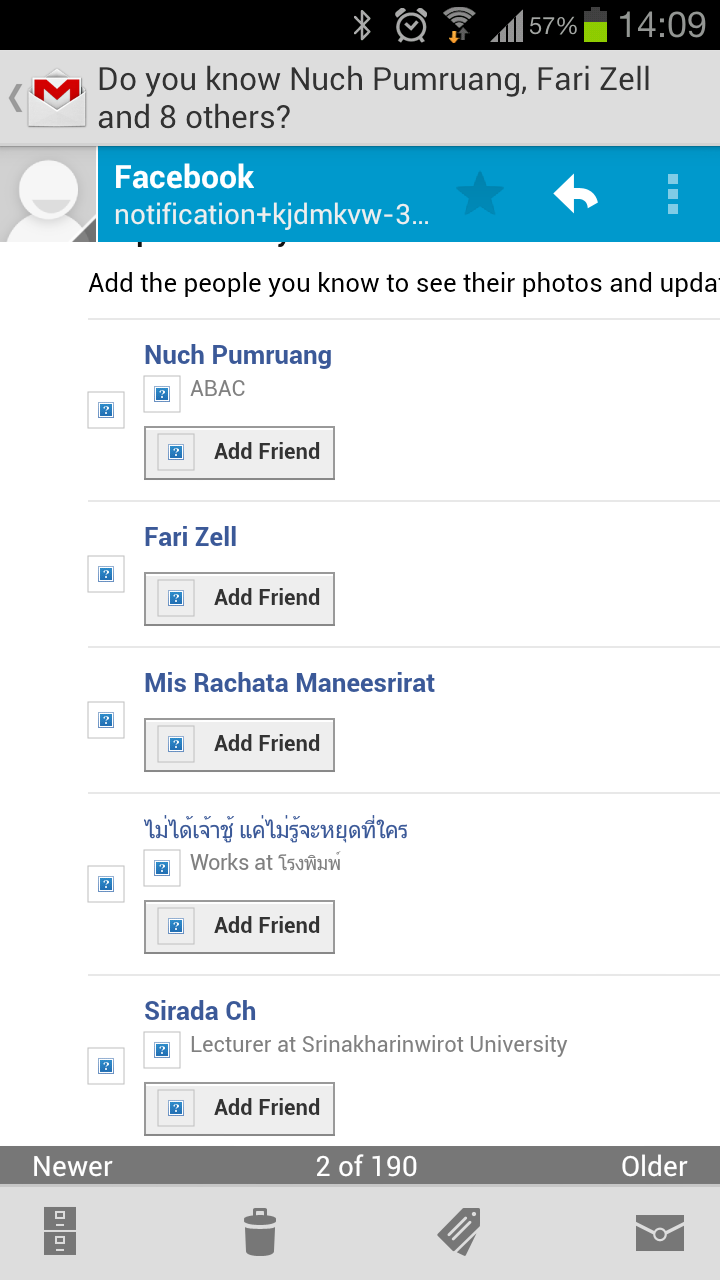Add Nuch Pumruang as friend
720x1280 pixels.
tap(239, 452)
